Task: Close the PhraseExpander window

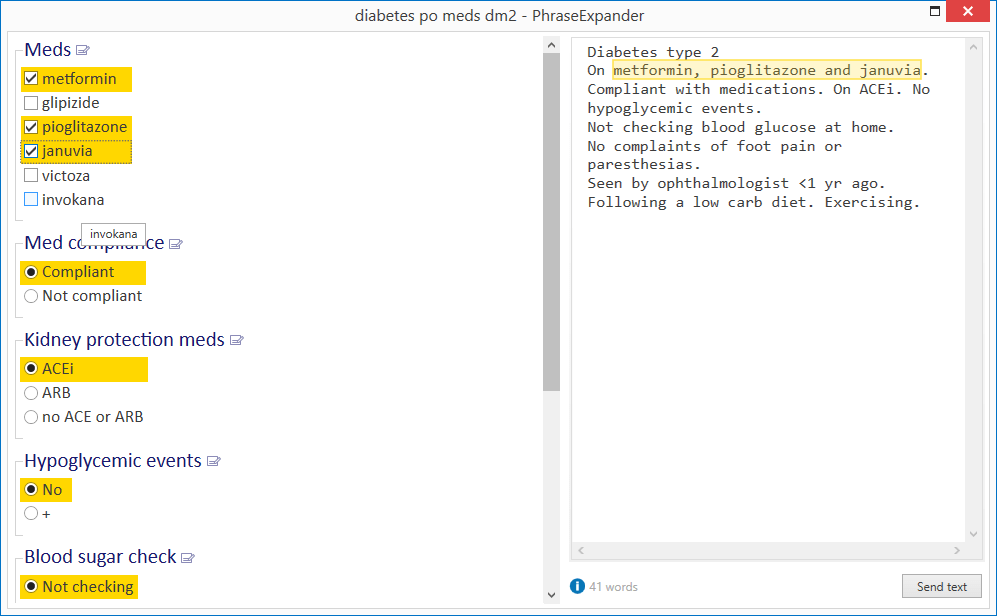Action: tap(968, 11)
